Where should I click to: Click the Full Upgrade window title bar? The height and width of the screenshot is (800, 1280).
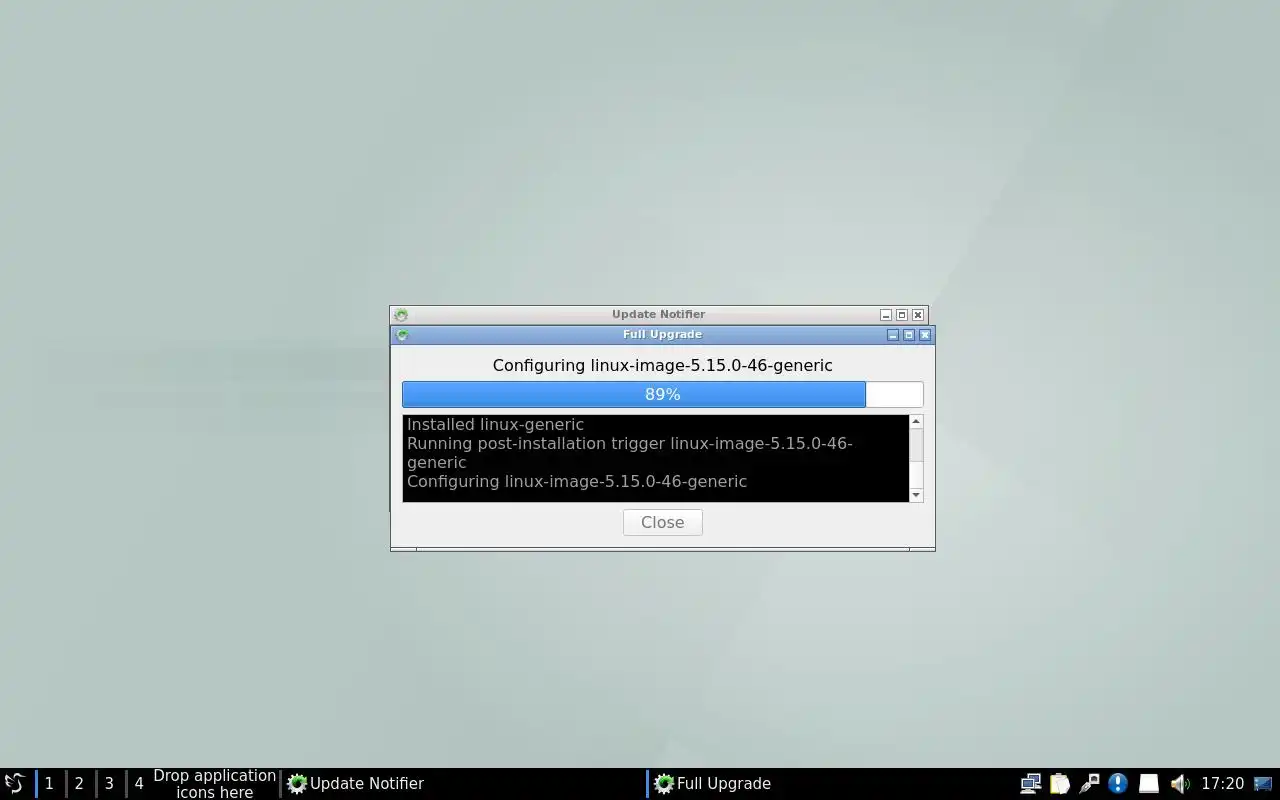click(662, 334)
